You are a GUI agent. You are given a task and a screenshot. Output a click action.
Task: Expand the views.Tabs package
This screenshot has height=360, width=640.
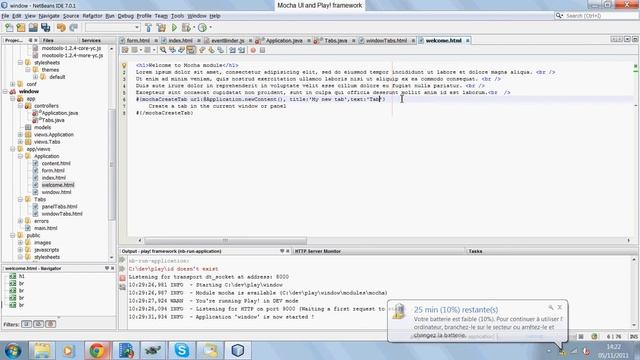pyautogui.click(x=20, y=142)
